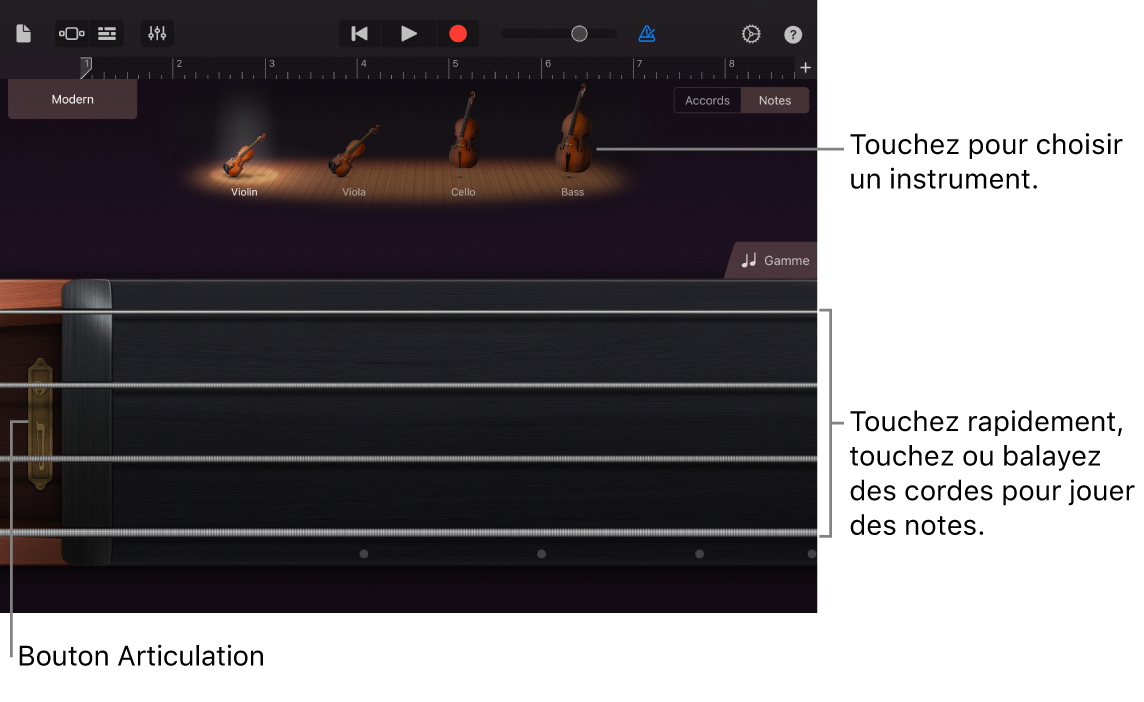Open the My Songs document browser

pyautogui.click(x=23, y=33)
